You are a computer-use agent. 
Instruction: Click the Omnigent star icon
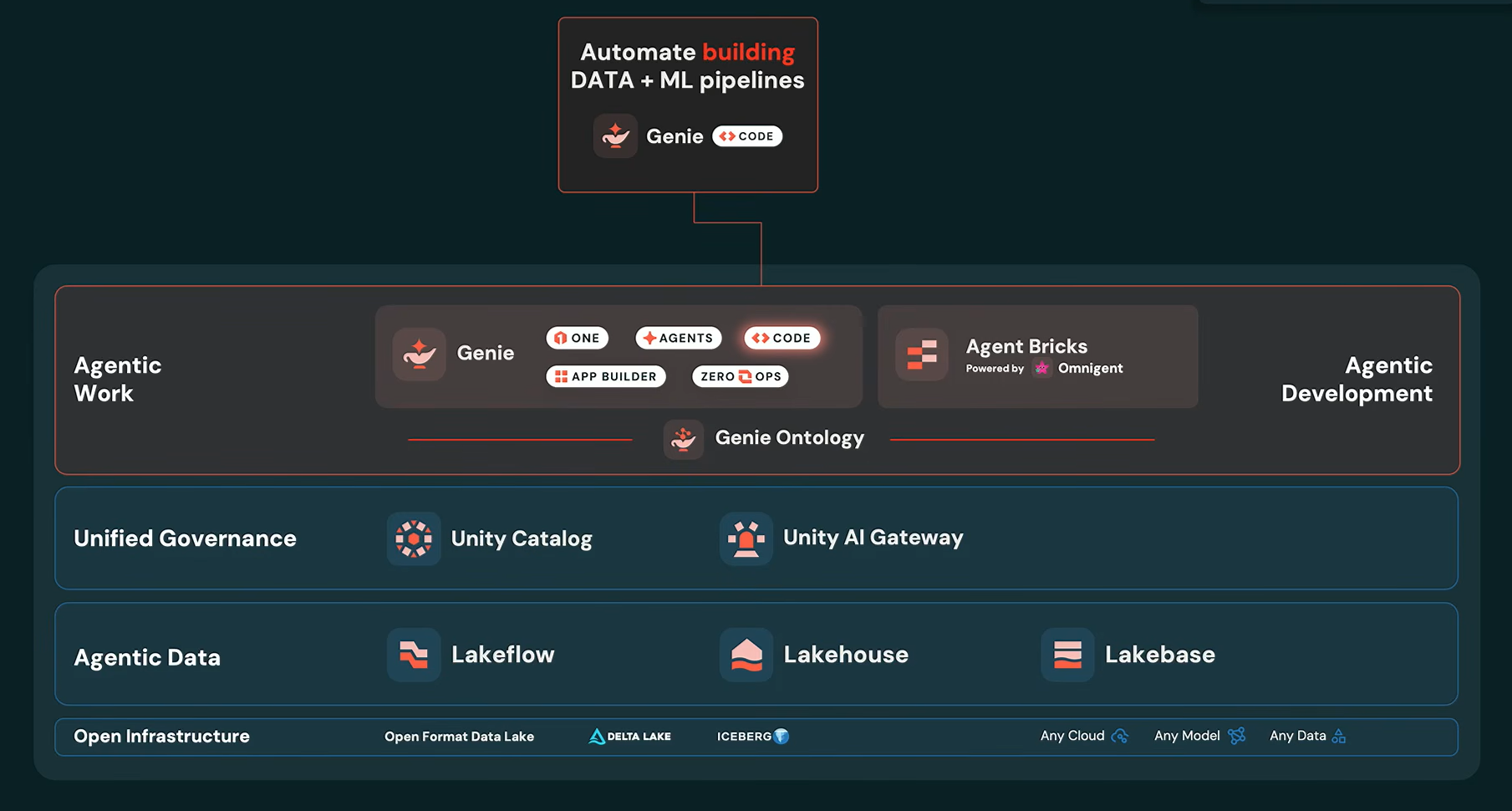[x=1041, y=368]
